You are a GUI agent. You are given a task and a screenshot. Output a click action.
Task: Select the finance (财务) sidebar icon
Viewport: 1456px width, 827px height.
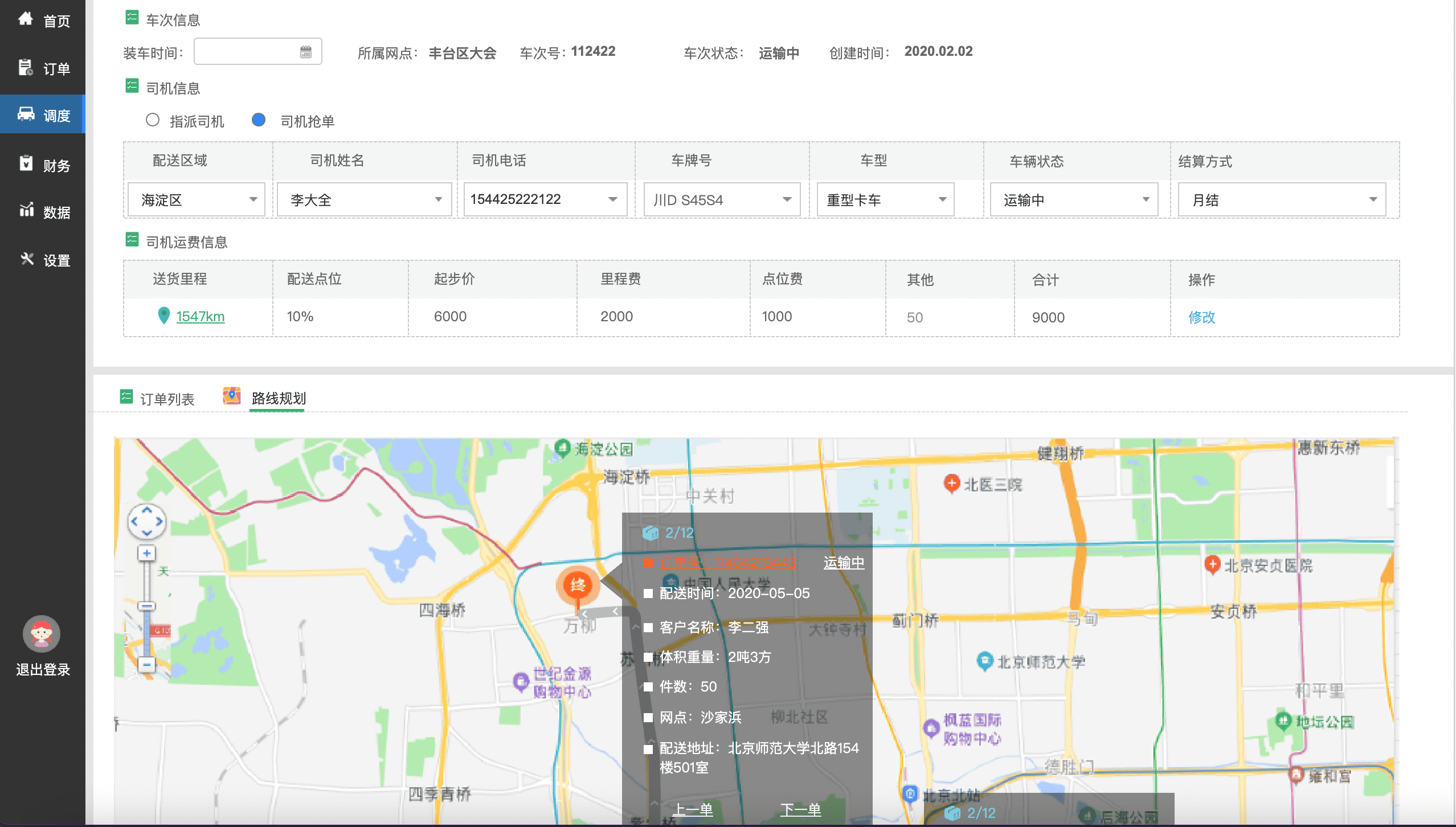tap(26, 164)
